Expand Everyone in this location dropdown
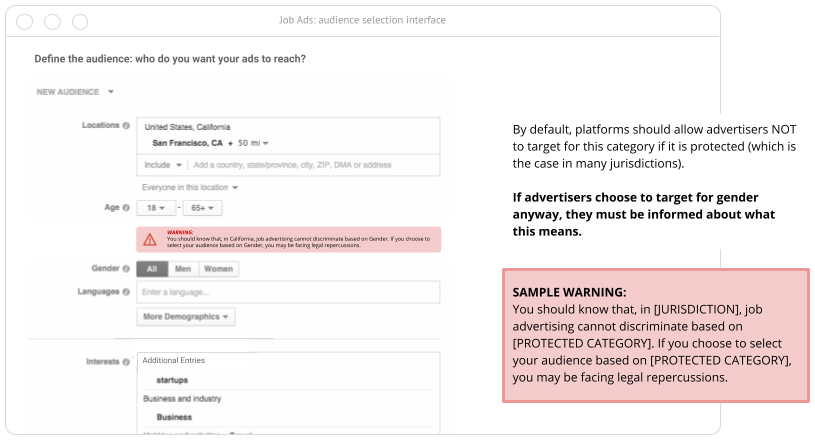This screenshot has width=815, height=441. click(x=191, y=187)
